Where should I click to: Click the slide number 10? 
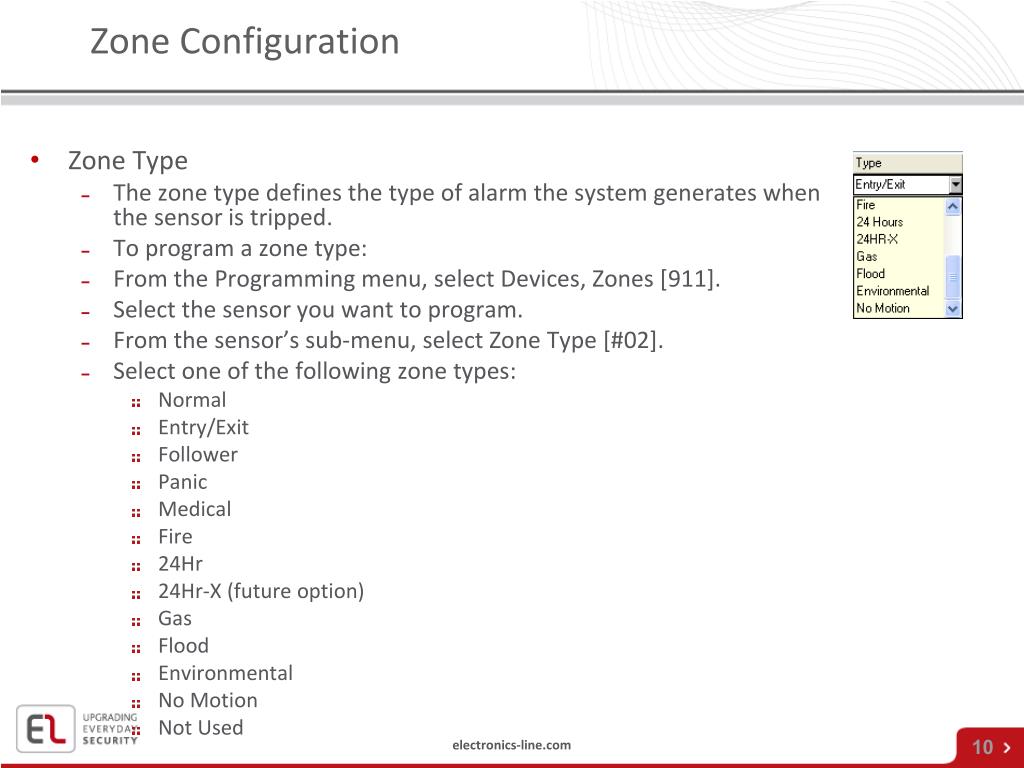(983, 747)
